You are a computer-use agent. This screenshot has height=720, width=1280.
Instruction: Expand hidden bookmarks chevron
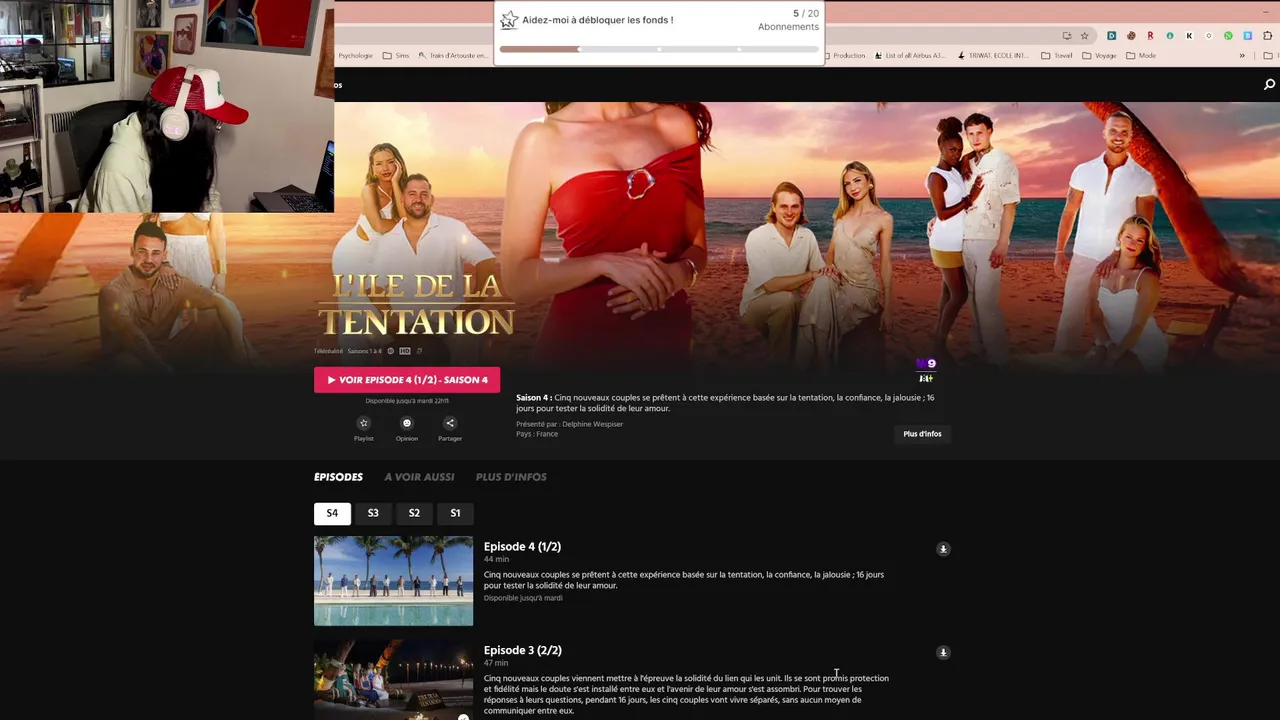coord(1242,56)
